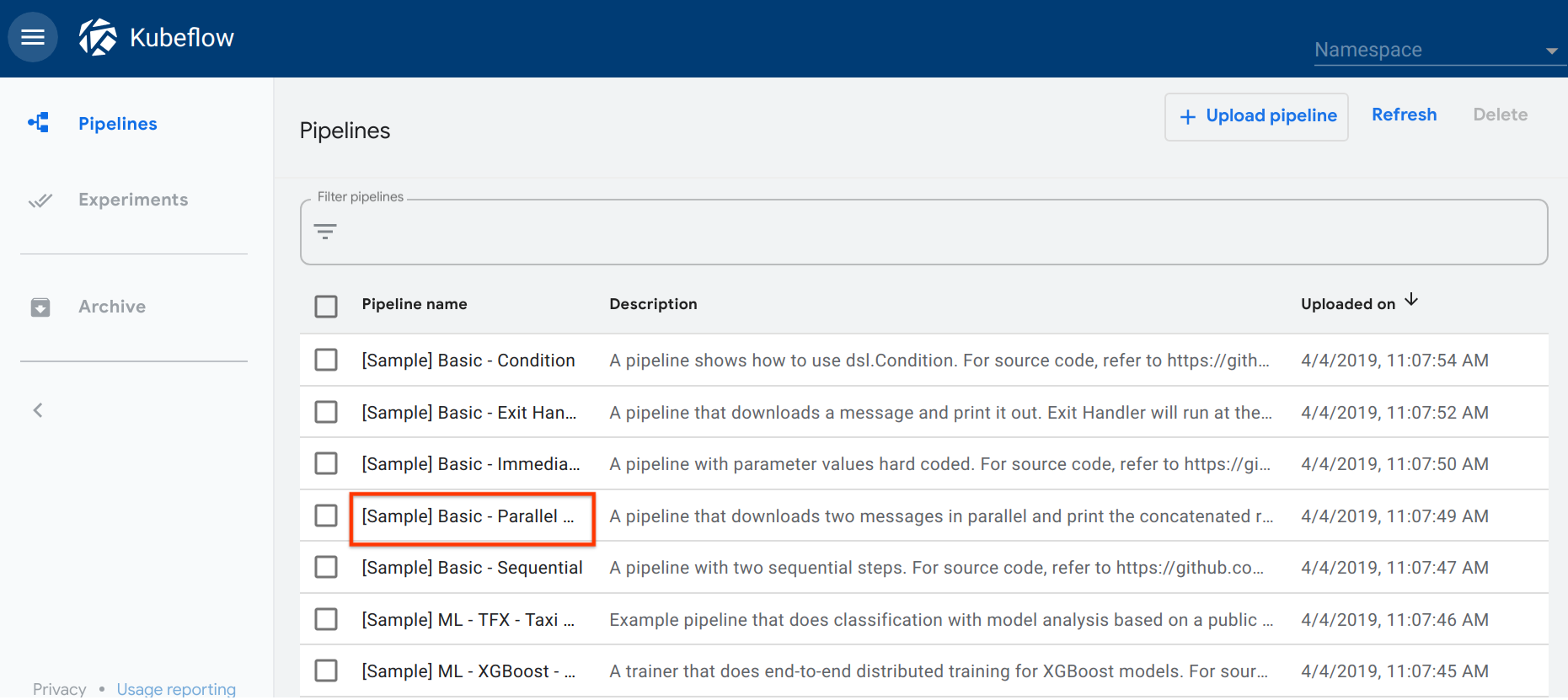This screenshot has width=1568, height=700.
Task: Click timestamp 4/4/2019, 11:07:54 AM
Action: pyautogui.click(x=1394, y=361)
